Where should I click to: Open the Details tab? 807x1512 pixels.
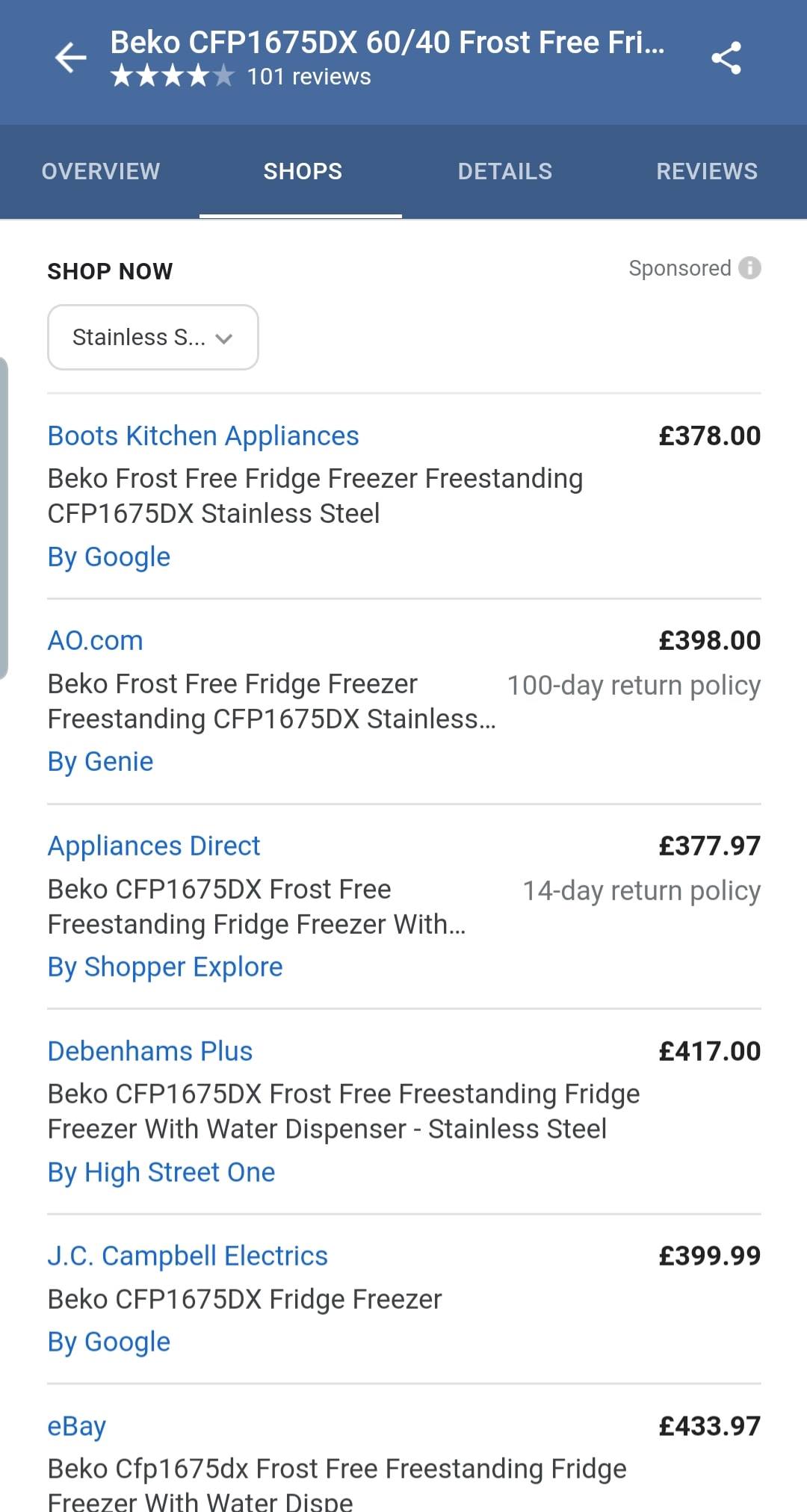coord(504,171)
